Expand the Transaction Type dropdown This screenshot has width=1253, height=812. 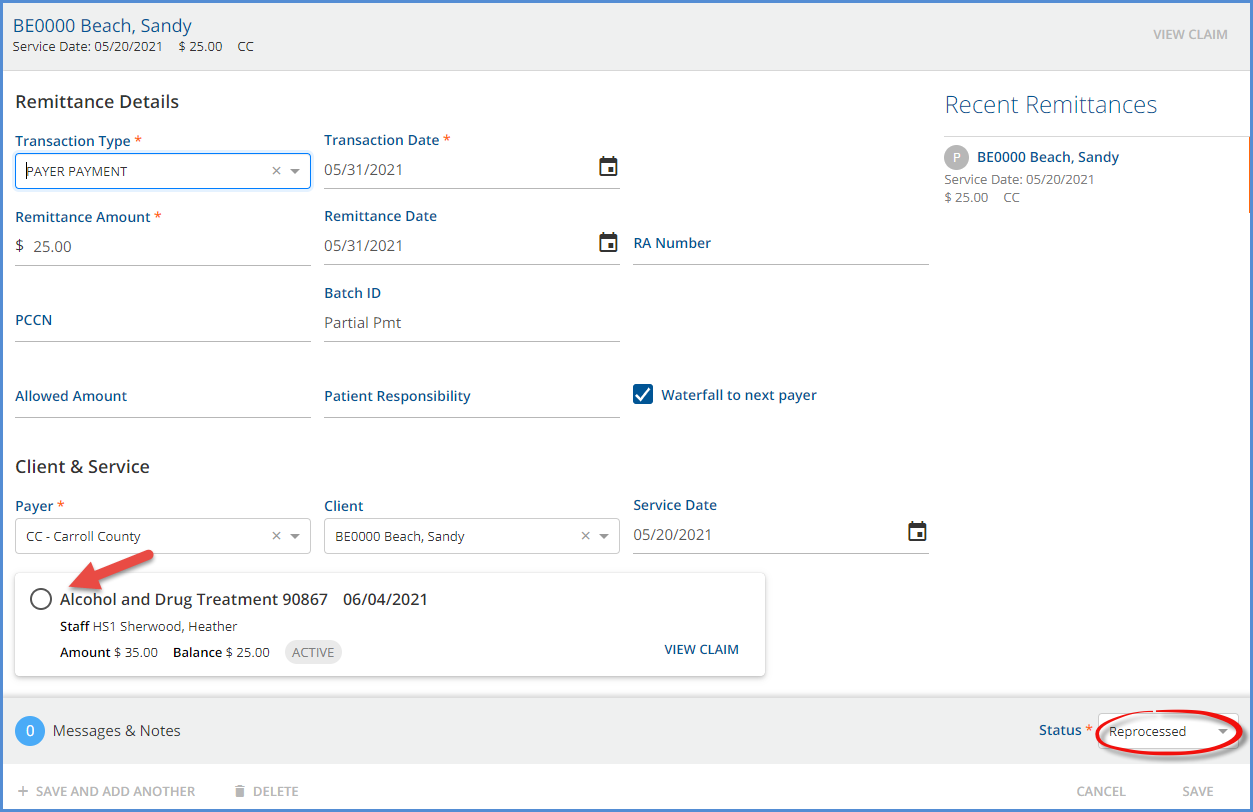(x=296, y=170)
